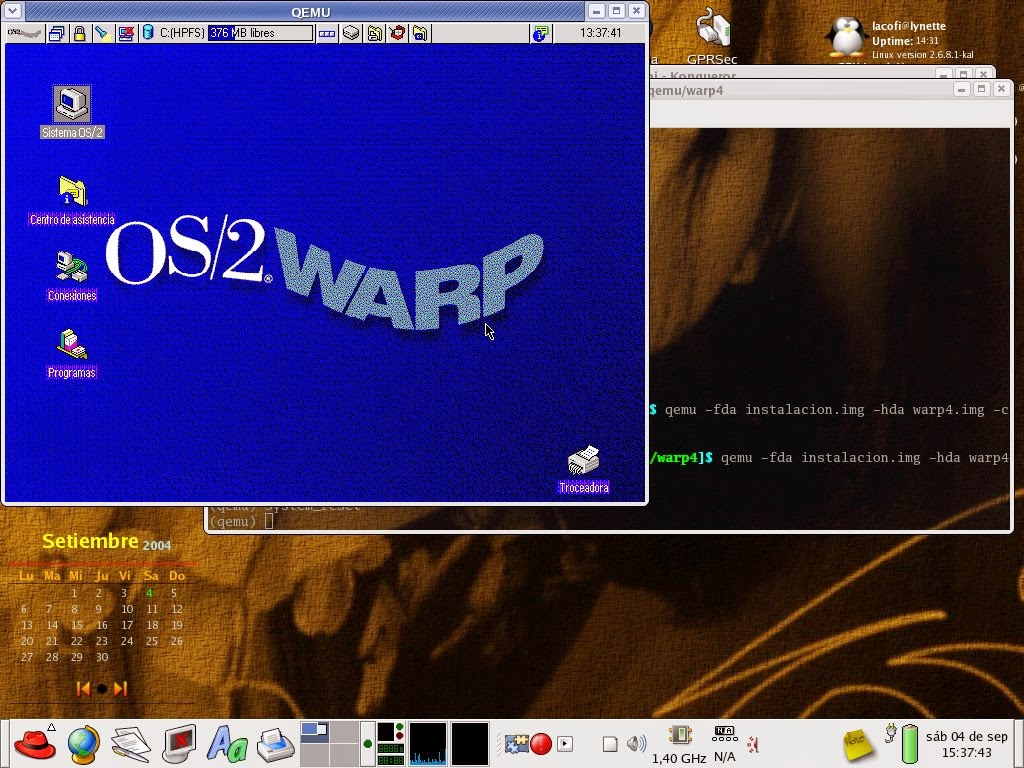Click the blue information bubble icon
The height and width of the screenshot is (768, 1024).
(x=540, y=33)
